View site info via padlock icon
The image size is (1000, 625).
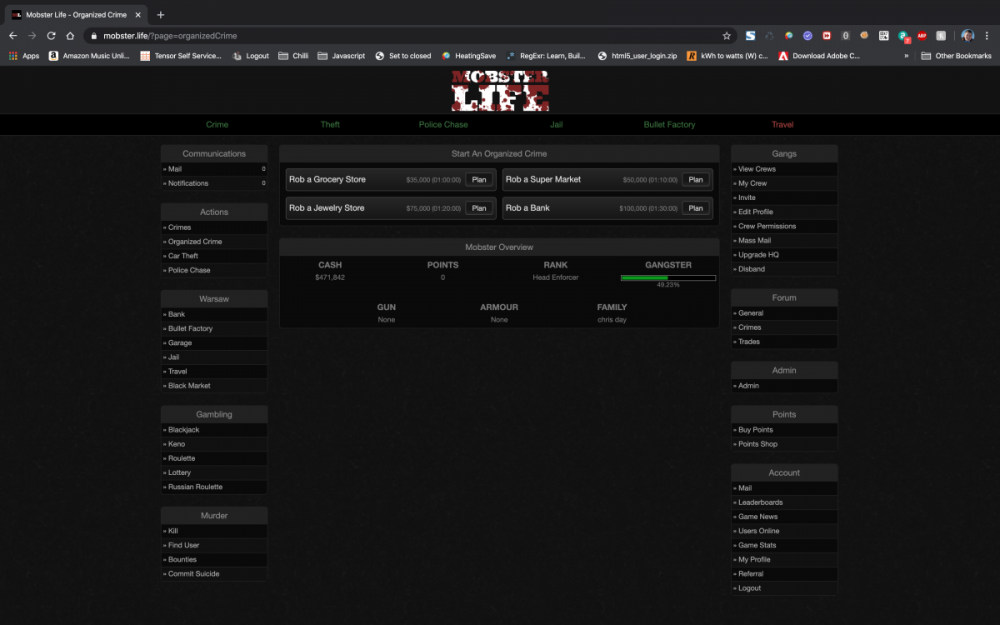pos(92,35)
